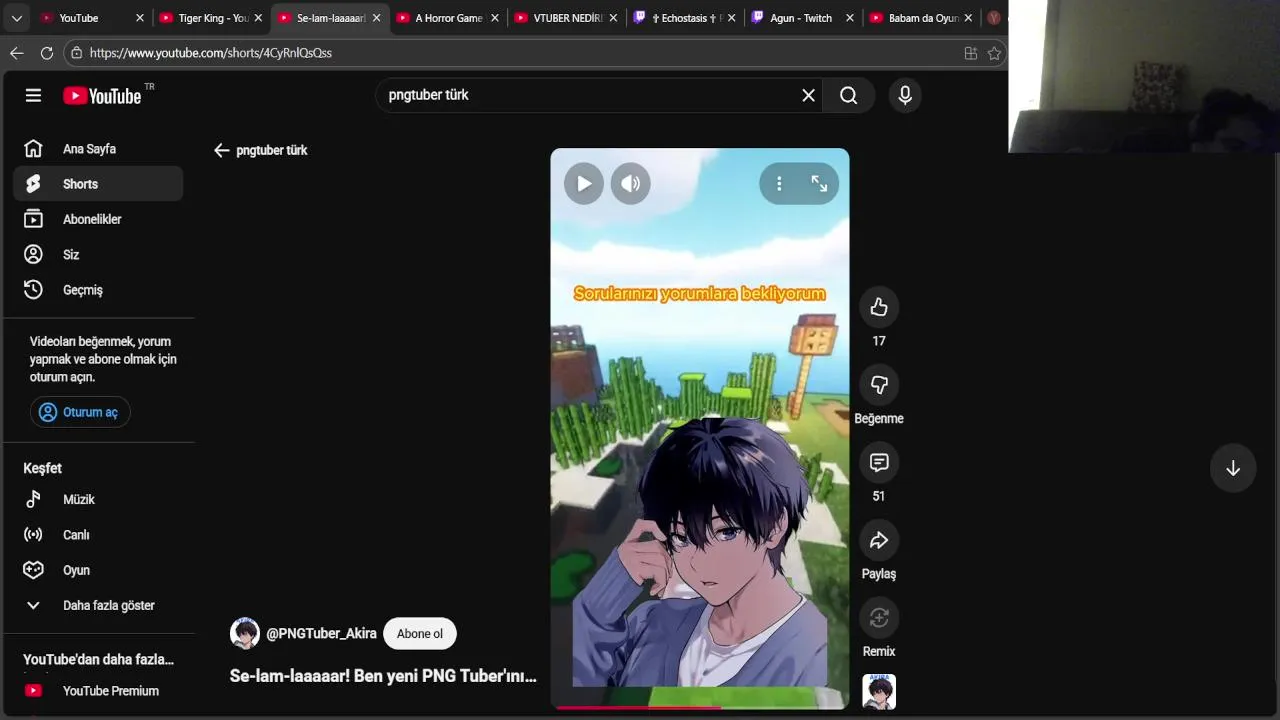
Task: Click the PNGTuber_Akira channel avatar
Action: [245, 633]
